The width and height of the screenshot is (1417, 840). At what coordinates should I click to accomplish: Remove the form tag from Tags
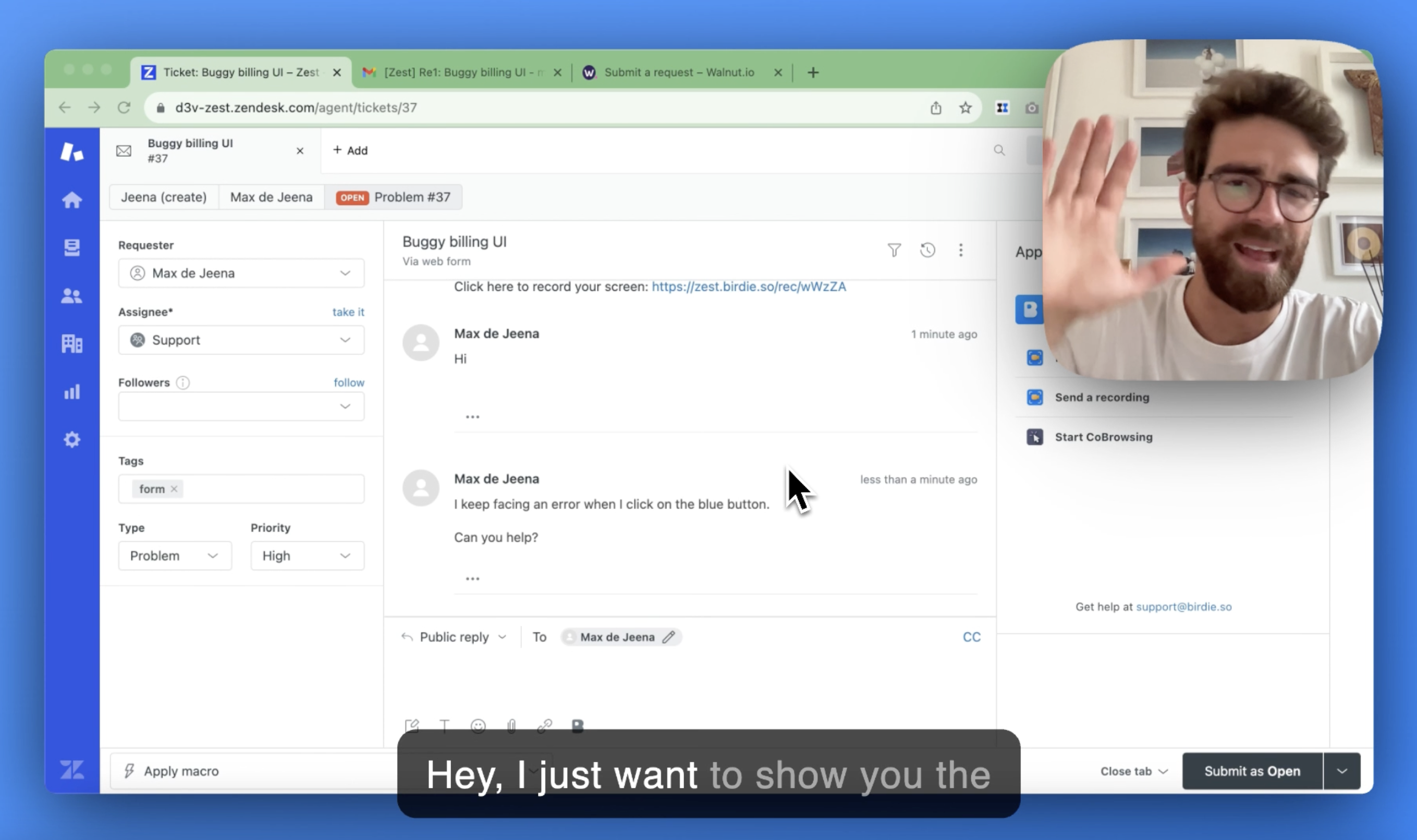(x=174, y=488)
